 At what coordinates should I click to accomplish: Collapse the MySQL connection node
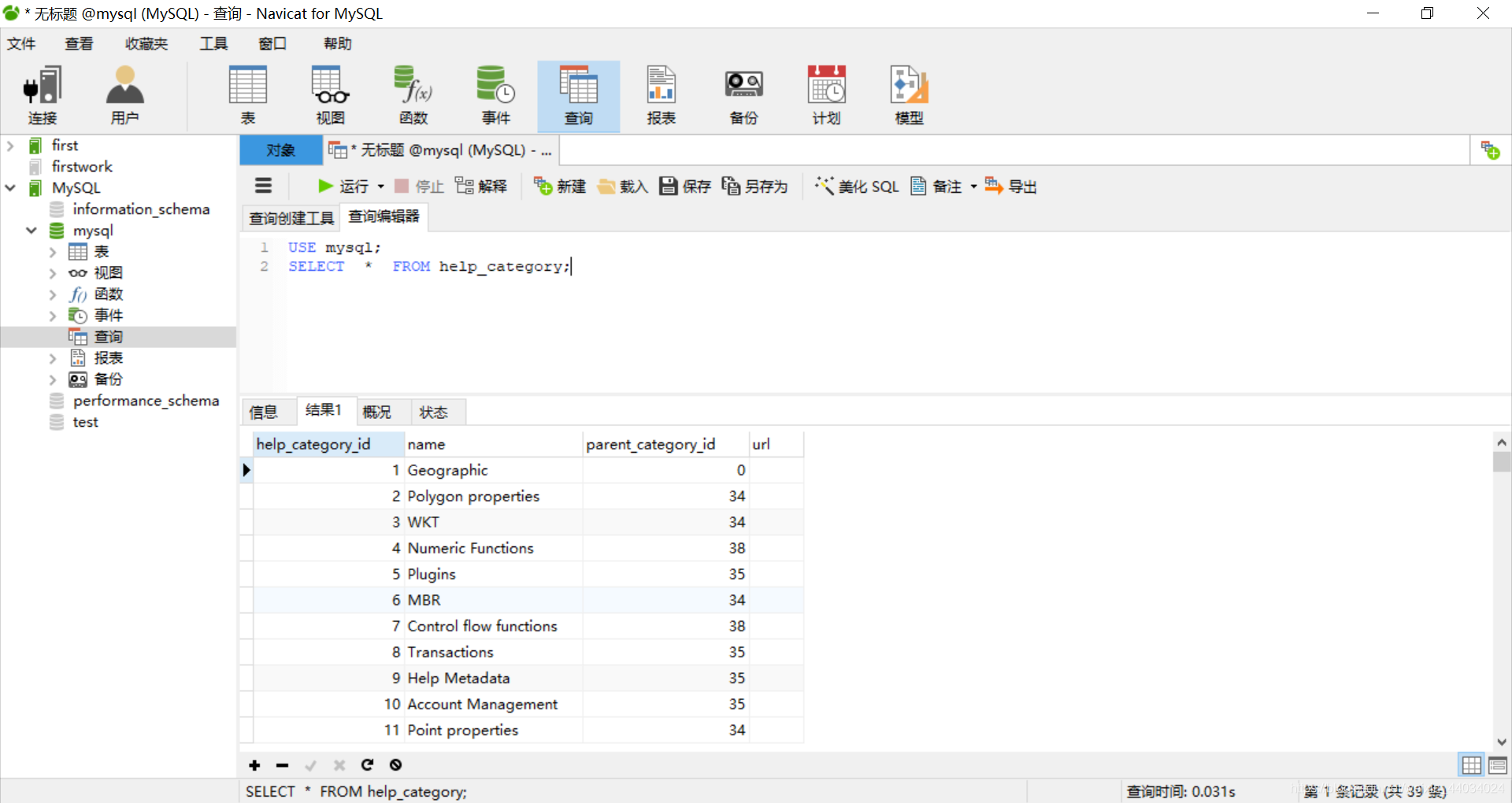(x=10, y=188)
